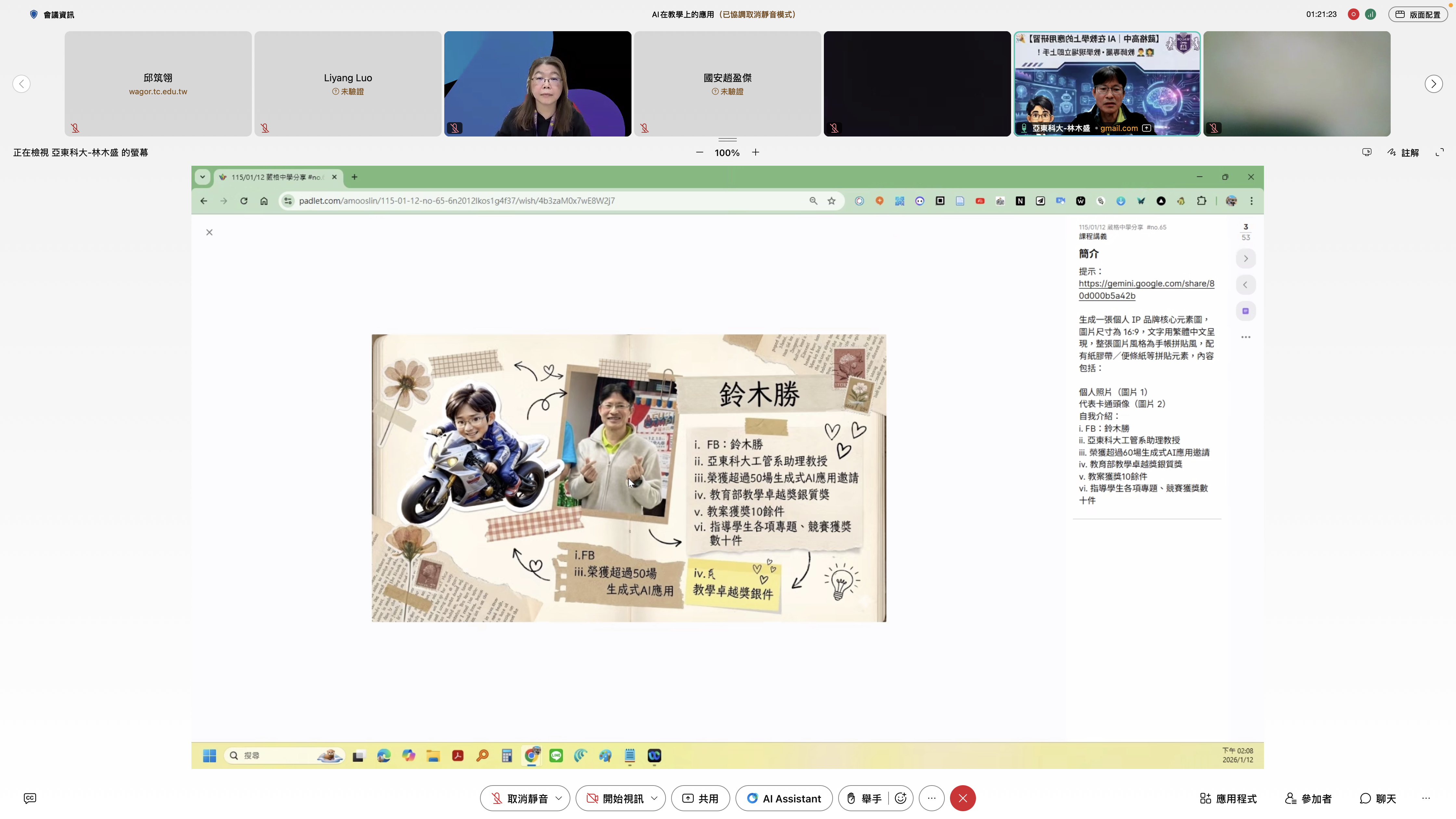Toggle 舉手 raise hand button
The width and height of the screenshot is (1456, 819).
coord(864,798)
